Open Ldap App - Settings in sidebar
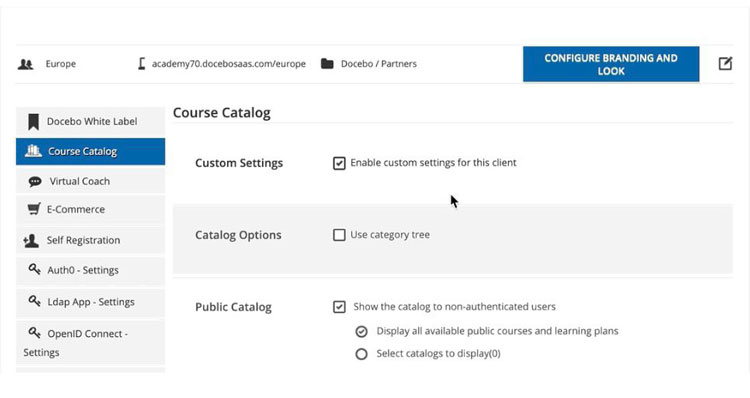Viewport: 750px width, 398px height. 90,302
